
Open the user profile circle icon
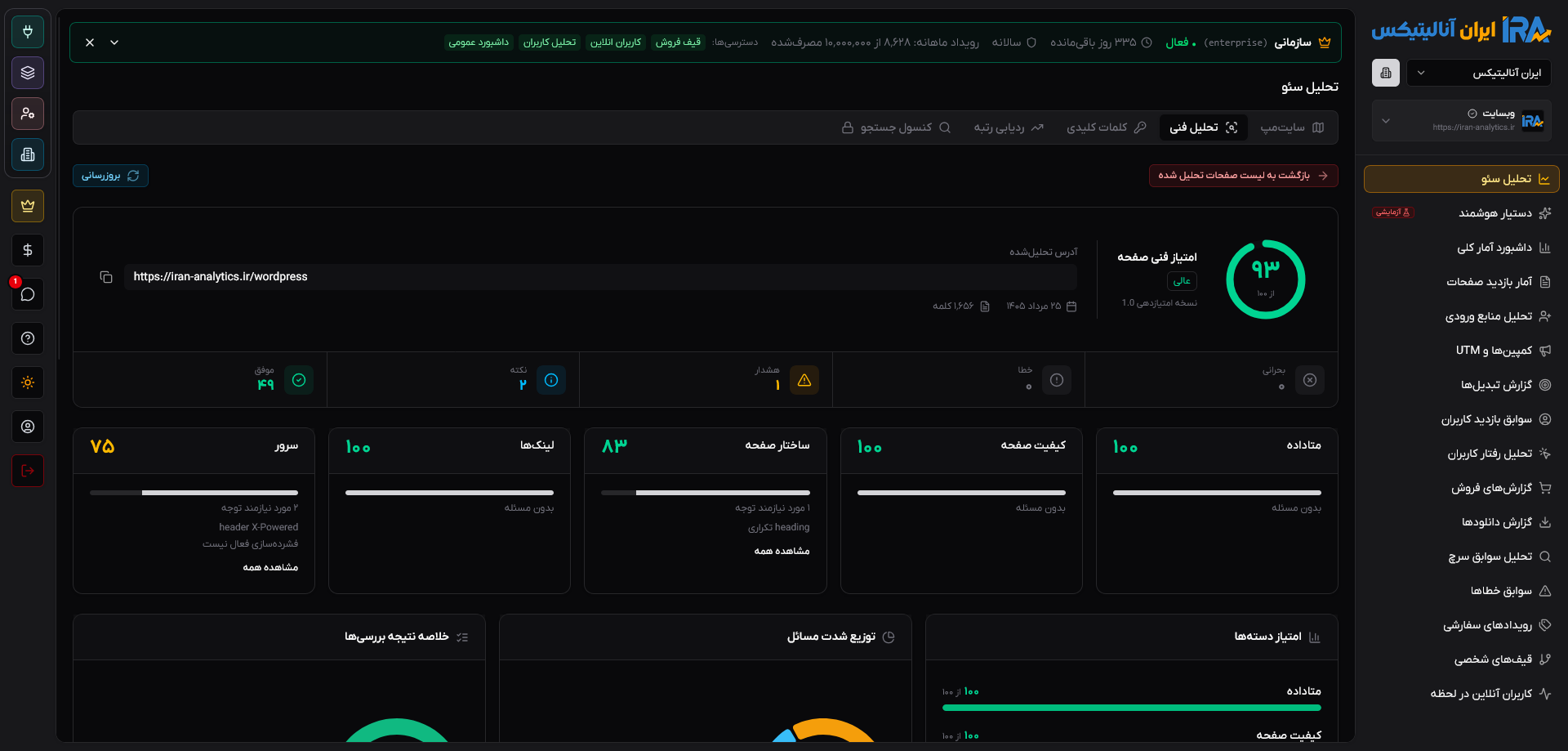pyautogui.click(x=28, y=427)
